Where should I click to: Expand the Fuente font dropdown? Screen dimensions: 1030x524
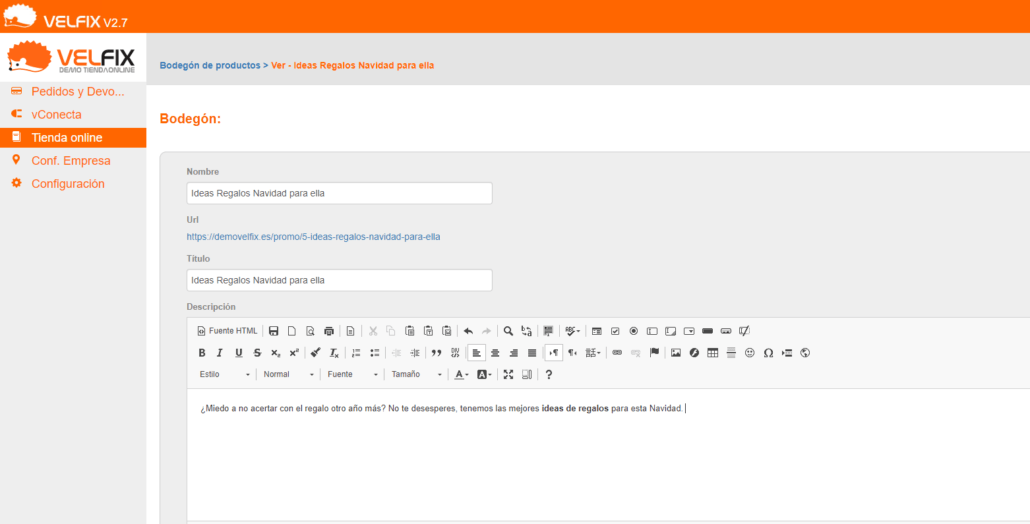click(353, 375)
